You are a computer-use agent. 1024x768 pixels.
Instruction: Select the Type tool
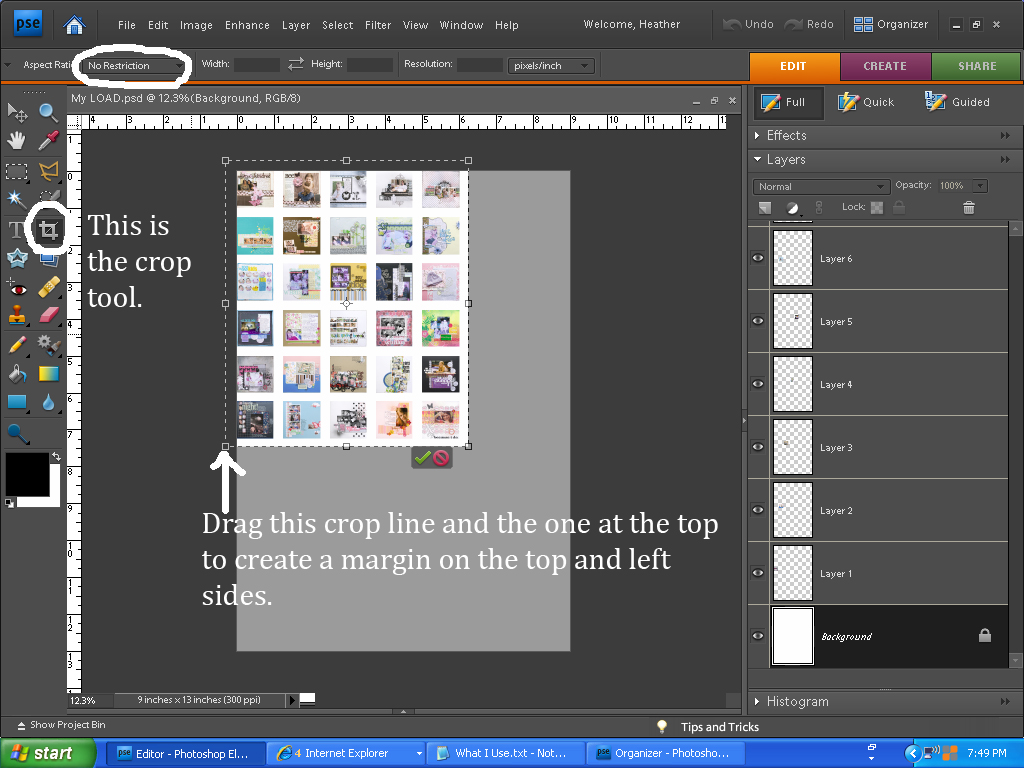pyautogui.click(x=17, y=229)
